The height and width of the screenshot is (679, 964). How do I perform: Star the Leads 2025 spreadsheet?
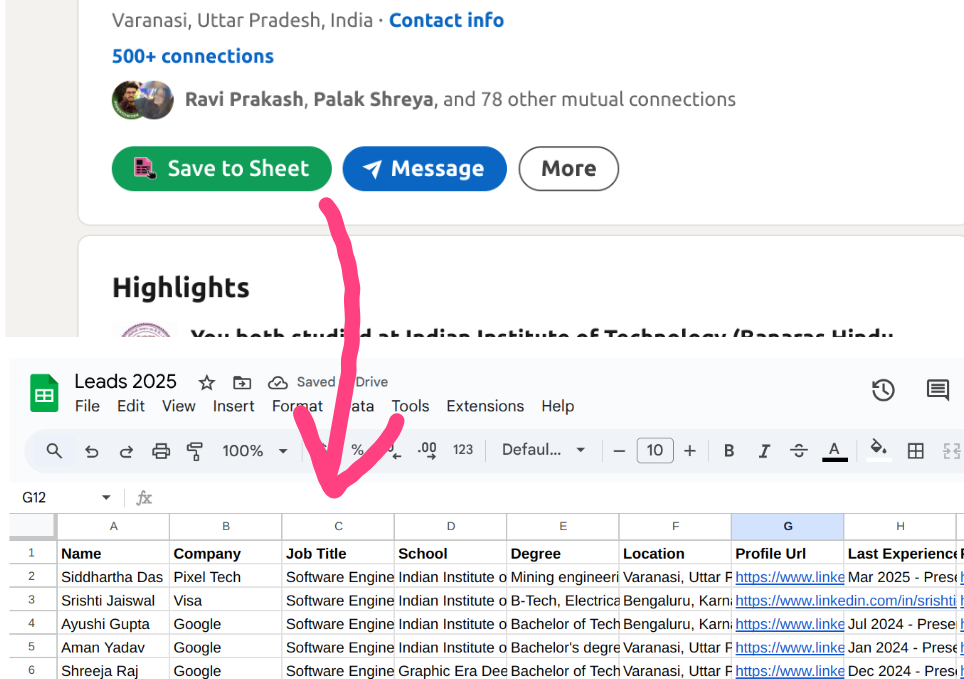pyautogui.click(x=206, y=383)
